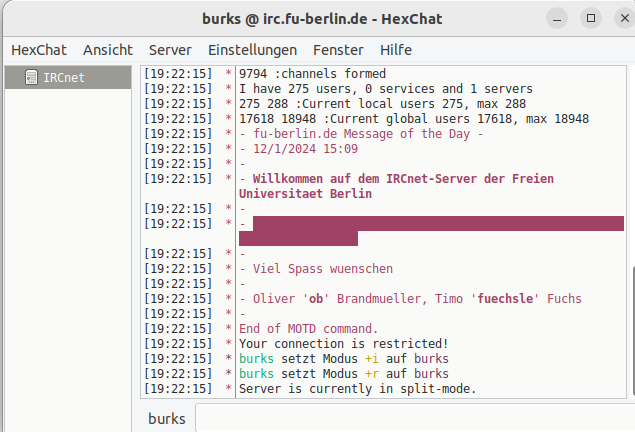Open the Server menu
This screenshot has height=432, width=635.
170,49
